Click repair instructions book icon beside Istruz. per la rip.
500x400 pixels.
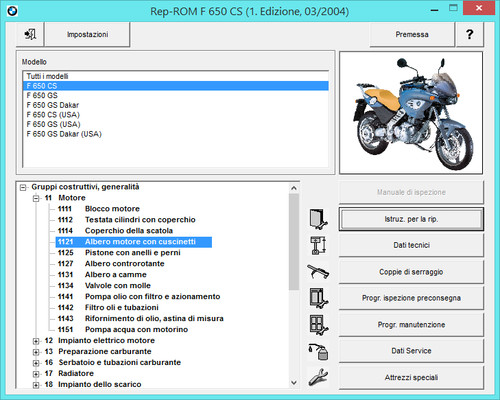[x=318, y=219]
